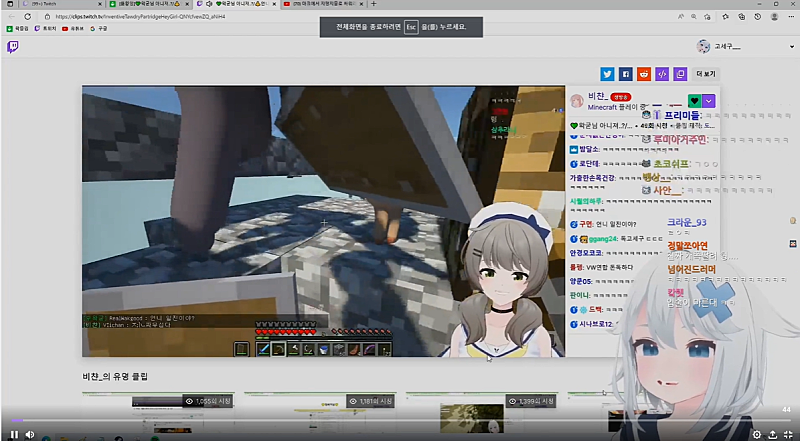This screenshot has width=800, height=441.
Task: Mute the video volume
Action: click(x=30, y=434)
